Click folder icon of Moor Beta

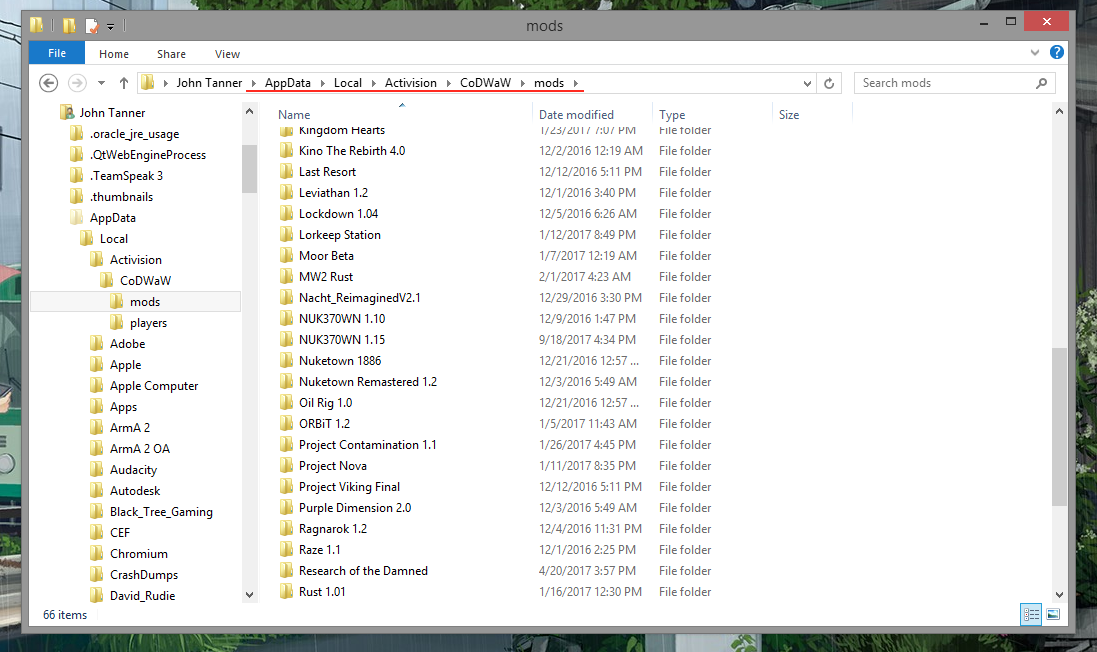tap(286, 255)
